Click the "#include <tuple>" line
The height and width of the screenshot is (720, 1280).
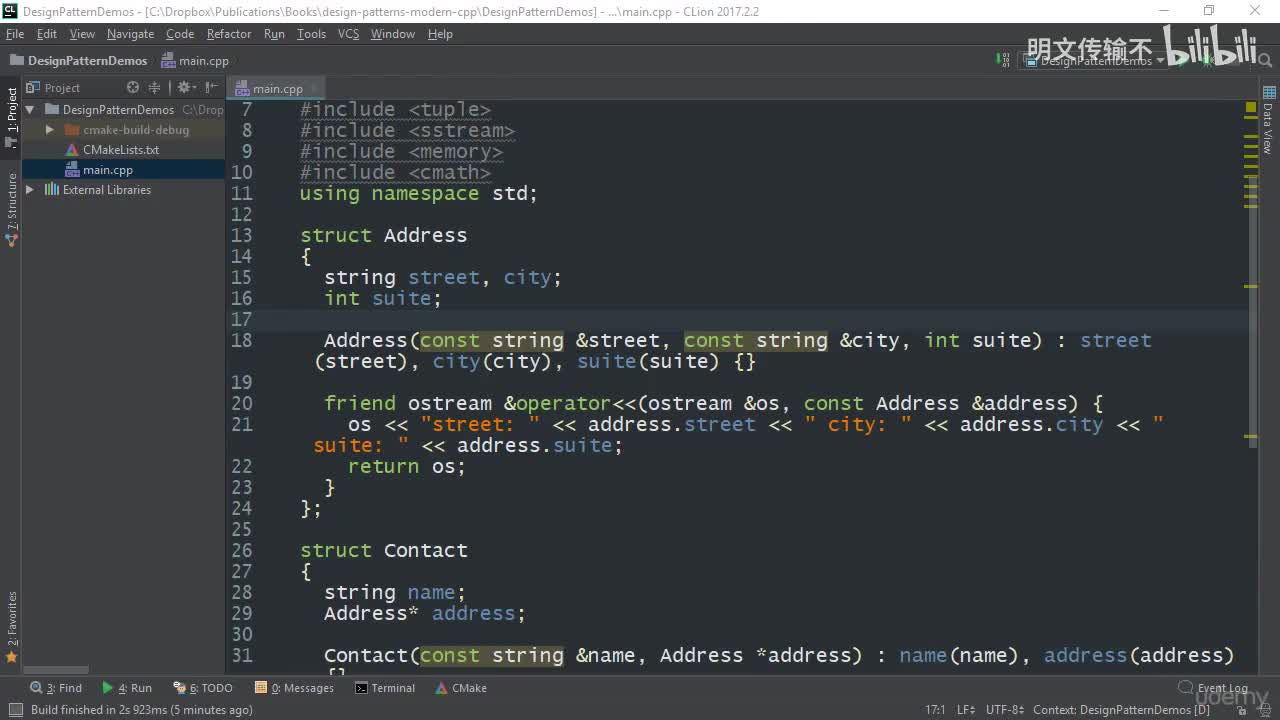click(396, 110)
